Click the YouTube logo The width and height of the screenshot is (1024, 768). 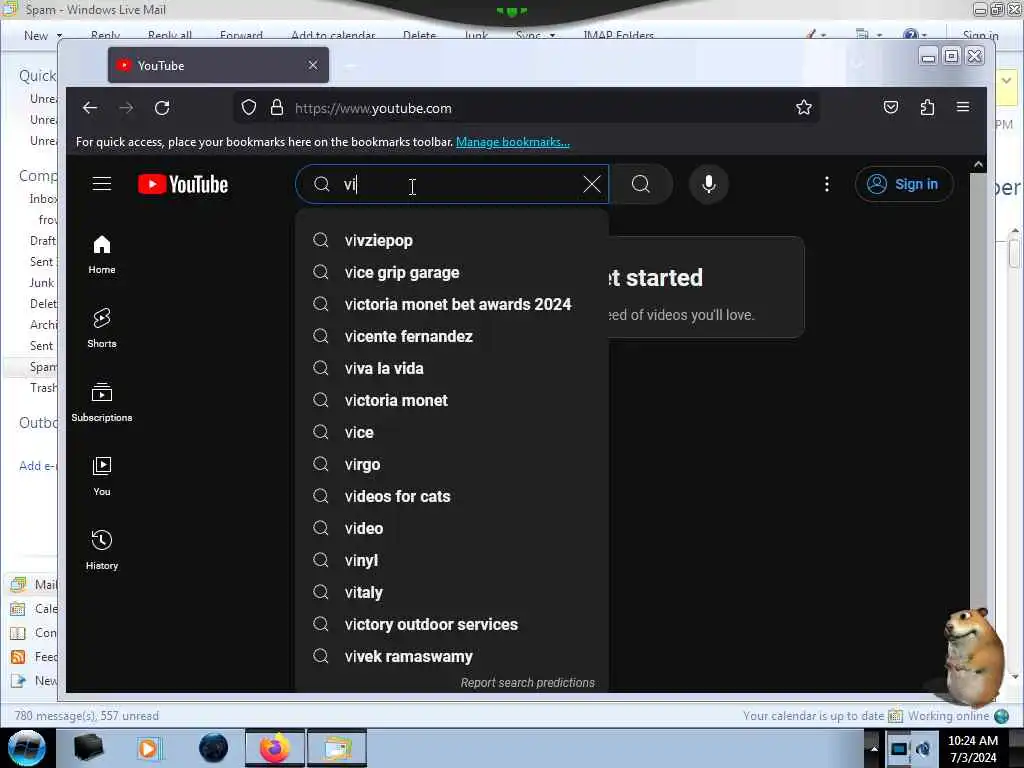click(x=183, y=185)
